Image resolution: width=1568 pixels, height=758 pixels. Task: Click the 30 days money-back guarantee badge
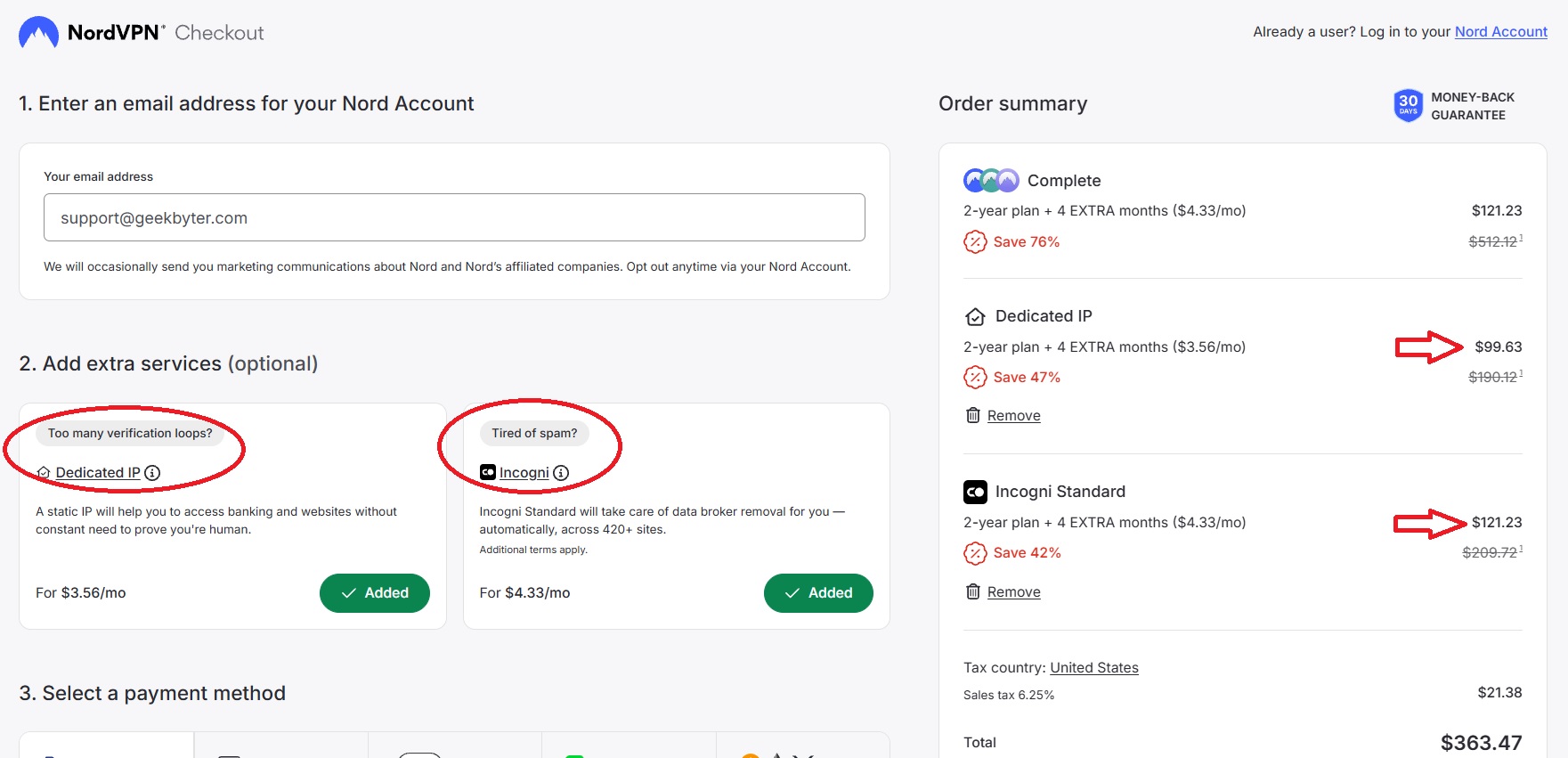tap(1454, 106)
